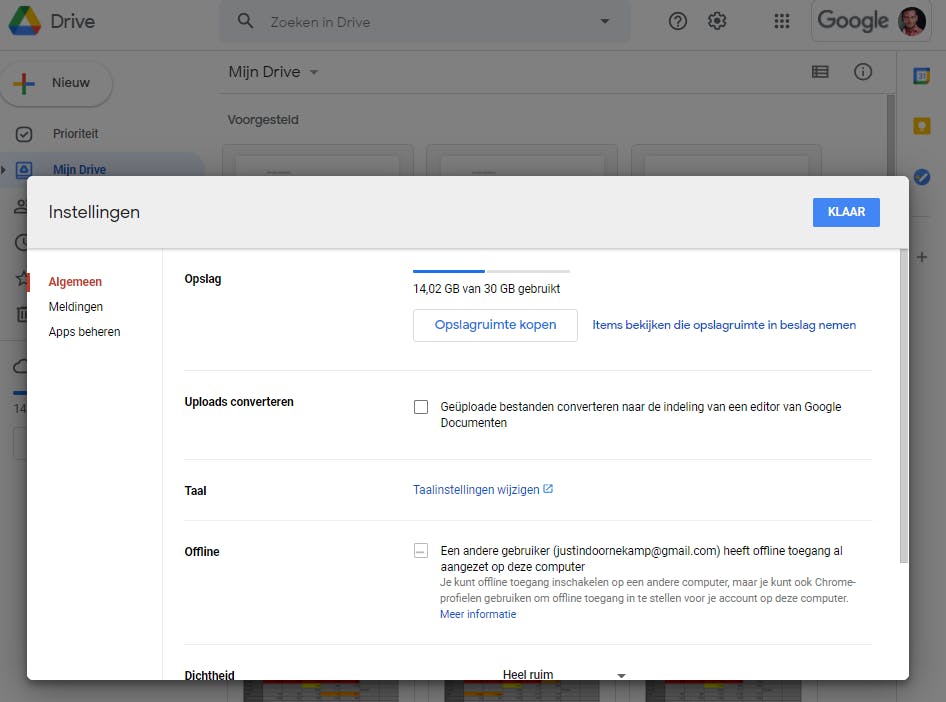Open Google Calendar side panel icon
The image size is (946, 702).
point(921,76)
